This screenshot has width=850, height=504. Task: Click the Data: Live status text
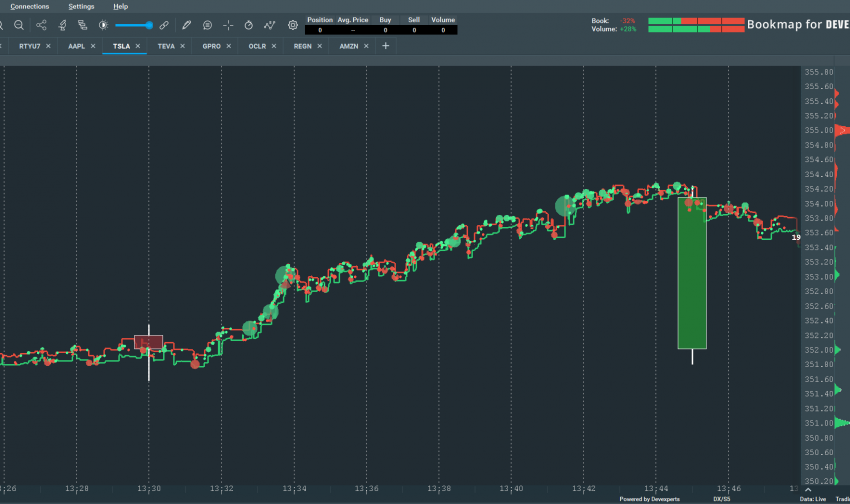pos(813,499)
